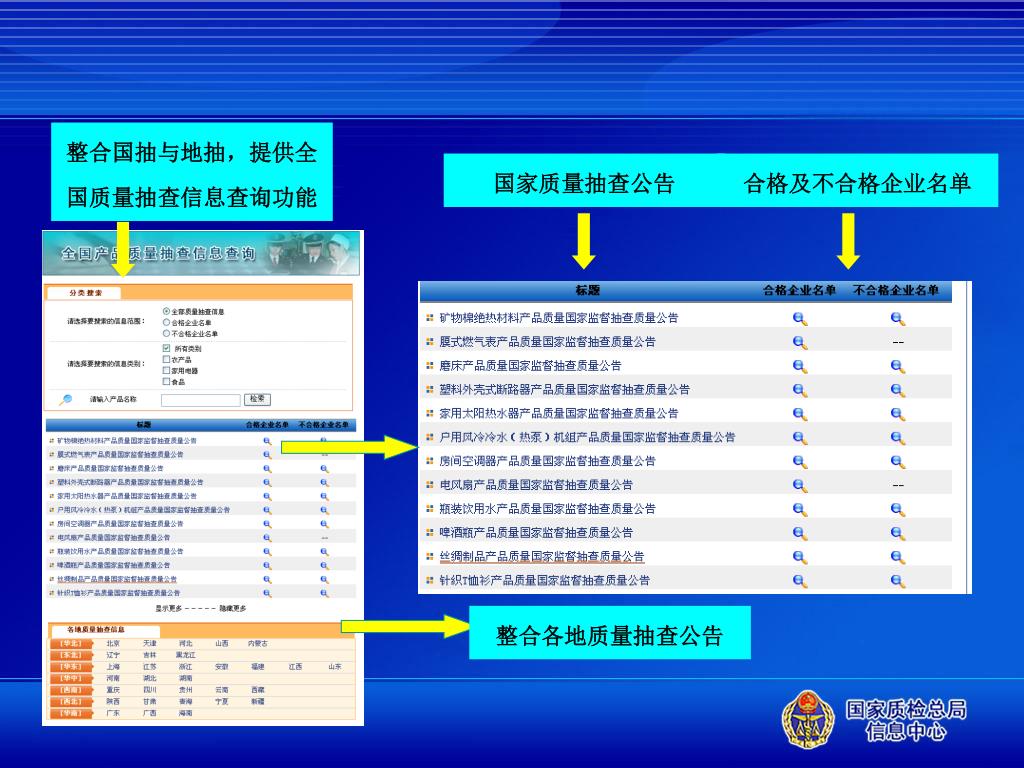
Task: Open unqualified list for 塑料外壳式断路器 in enlarged table
Action: (898, 390)
